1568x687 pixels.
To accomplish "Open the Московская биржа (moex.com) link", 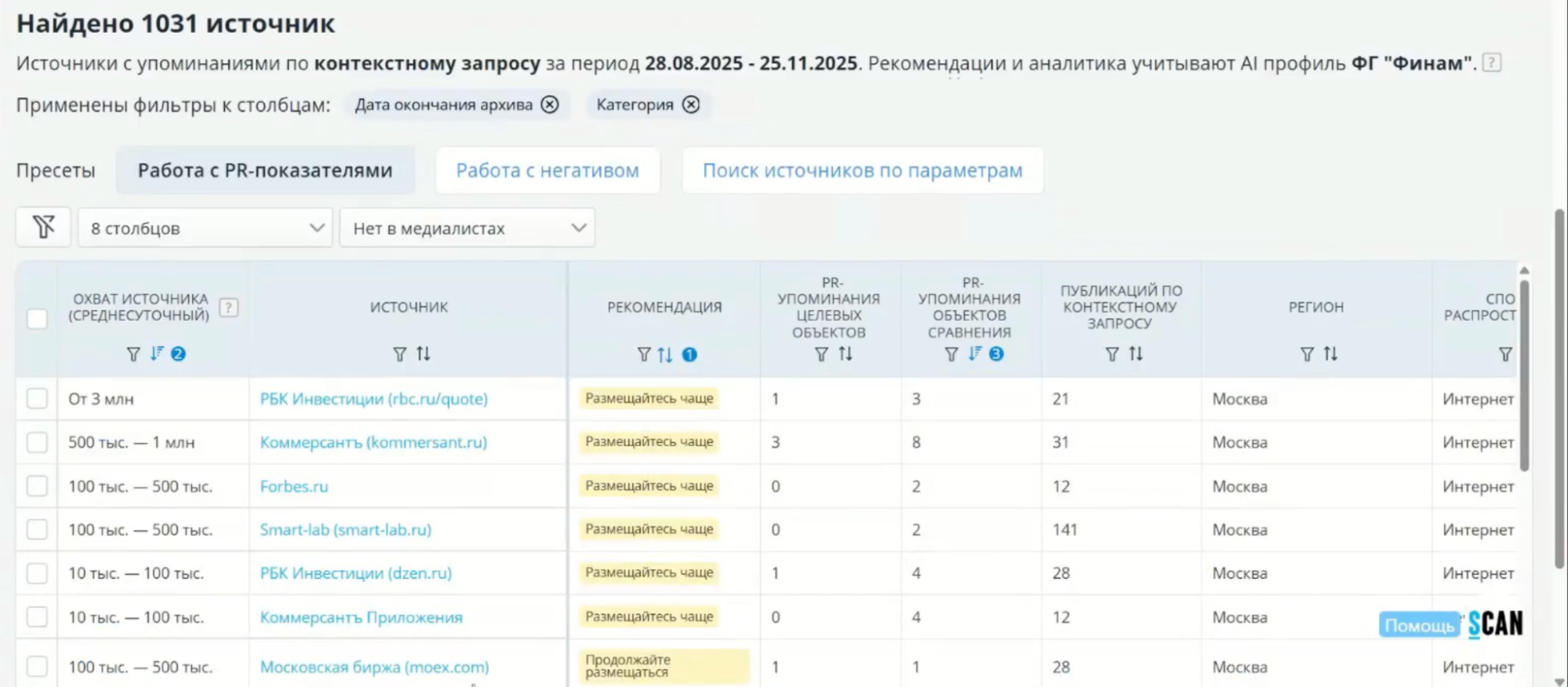I will point(374,667).
